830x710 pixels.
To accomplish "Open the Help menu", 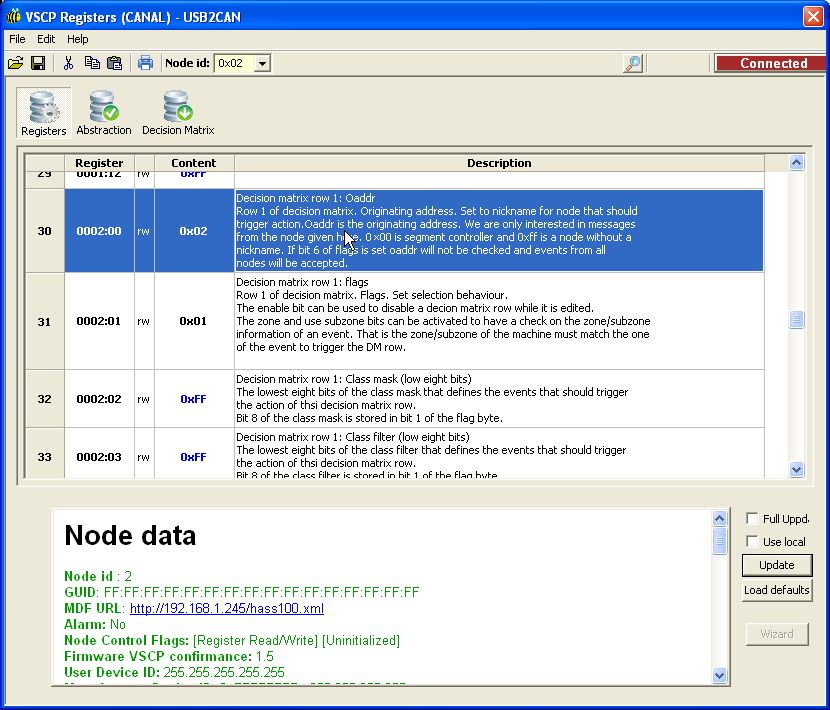I will [x=78, y=39].
